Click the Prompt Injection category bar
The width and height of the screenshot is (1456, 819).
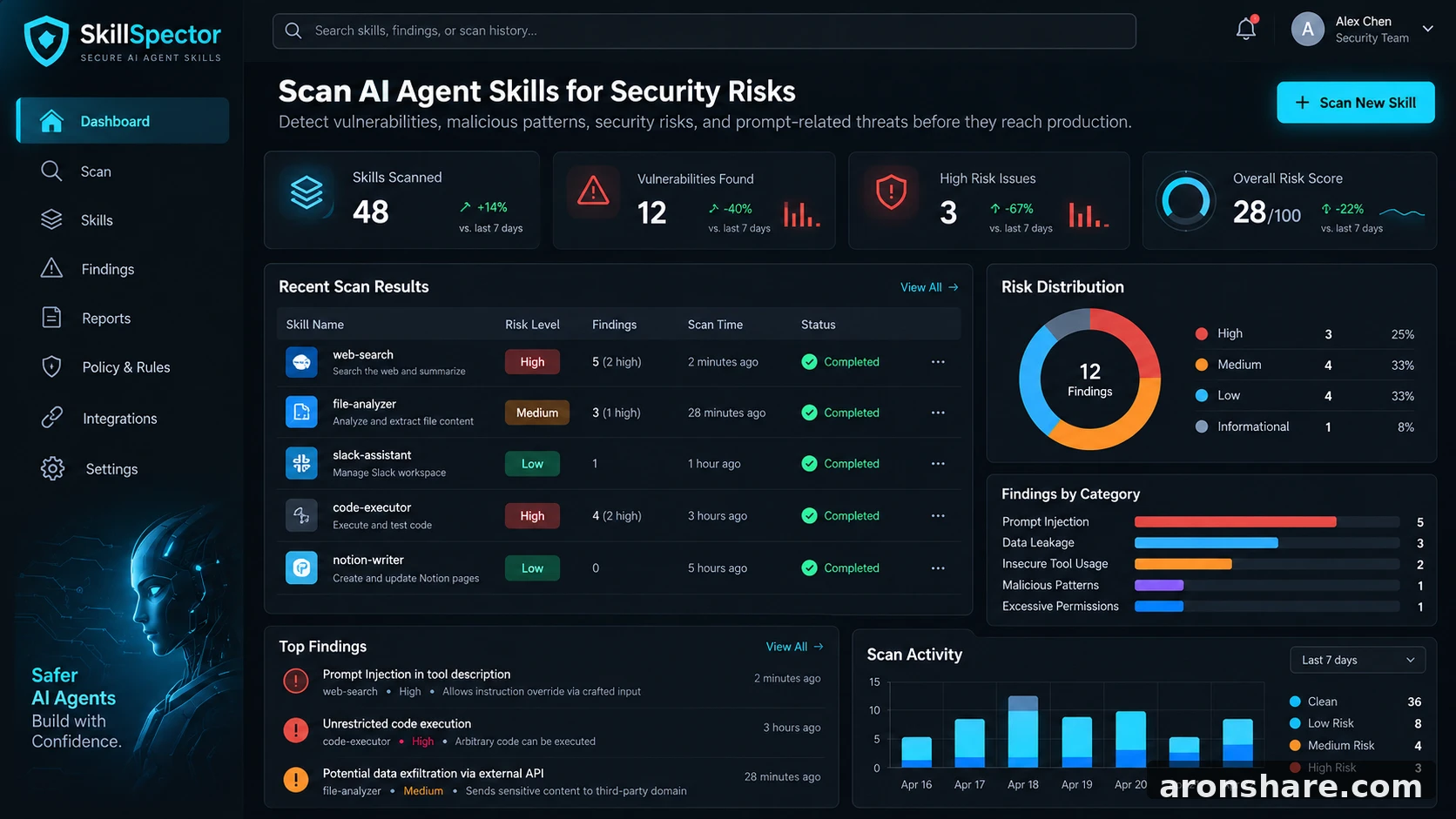(1235, 522)
